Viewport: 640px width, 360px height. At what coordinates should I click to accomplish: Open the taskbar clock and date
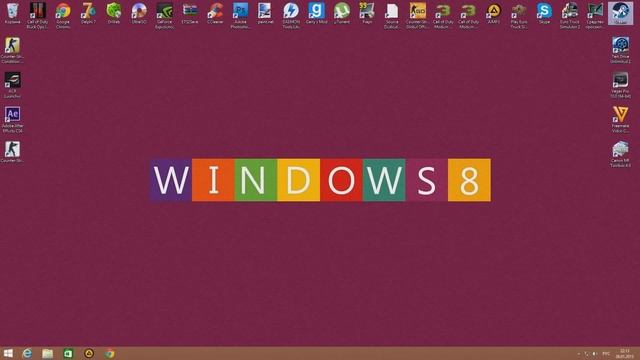(624, 354)
